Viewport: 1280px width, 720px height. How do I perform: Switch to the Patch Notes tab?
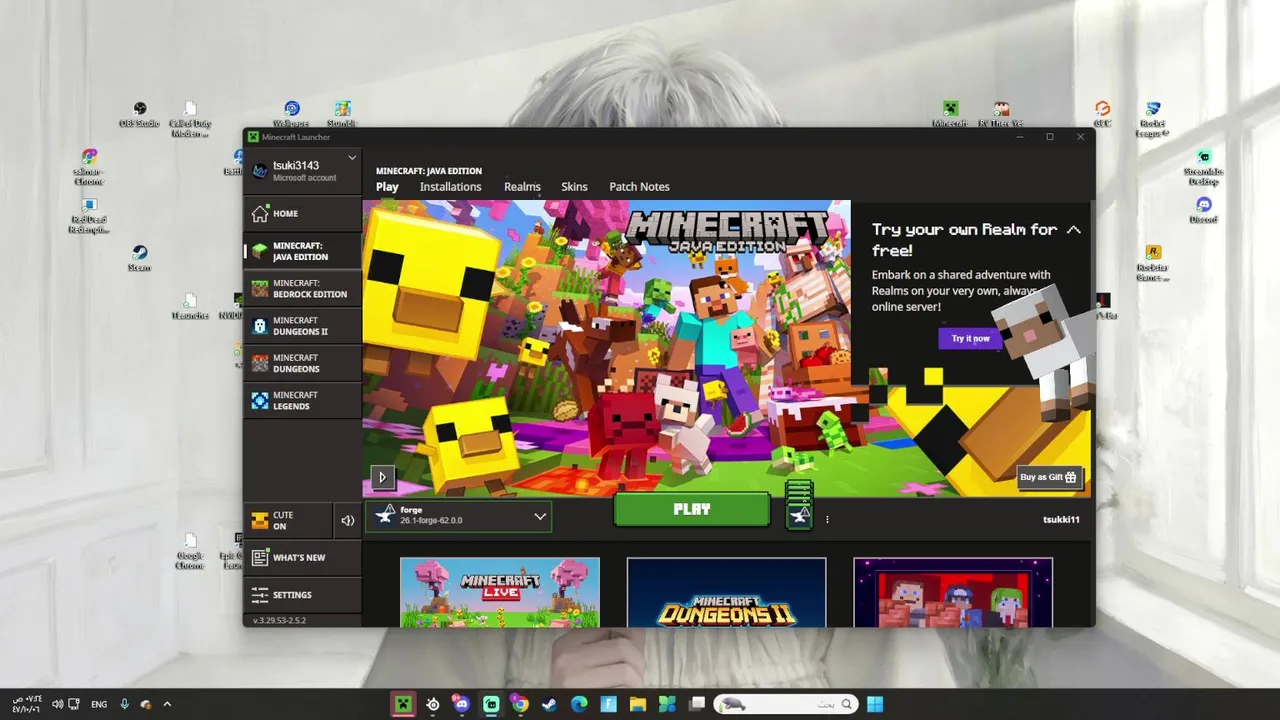(x=639, y=187)
